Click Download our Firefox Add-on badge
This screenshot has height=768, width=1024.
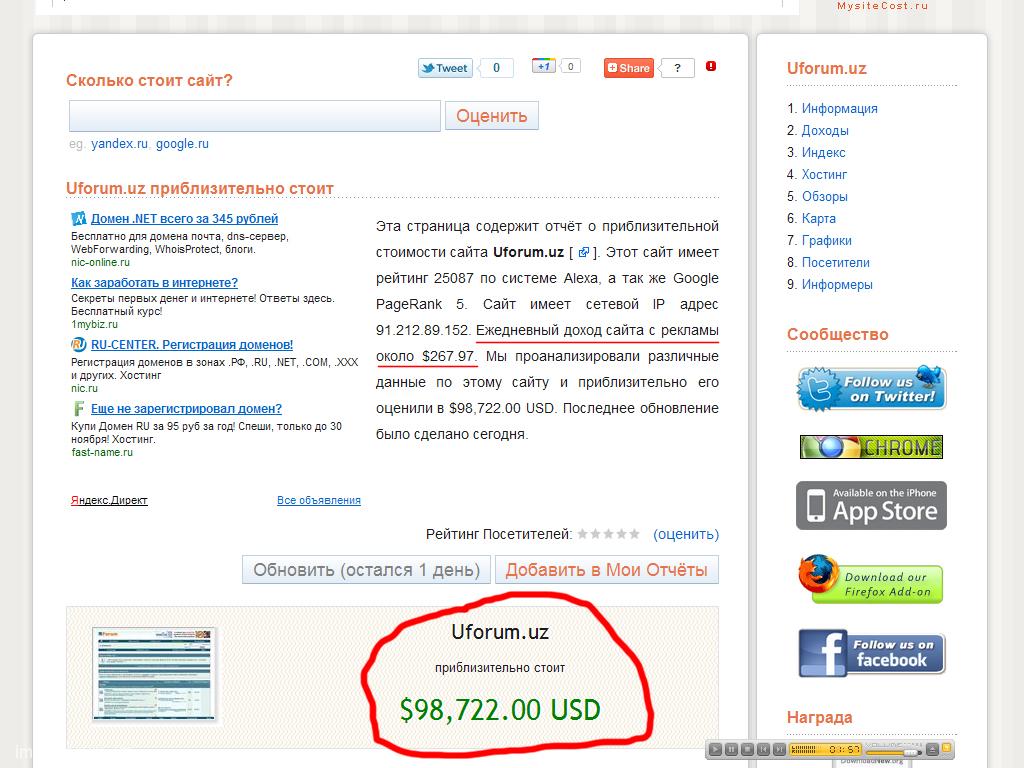point(871,580)
